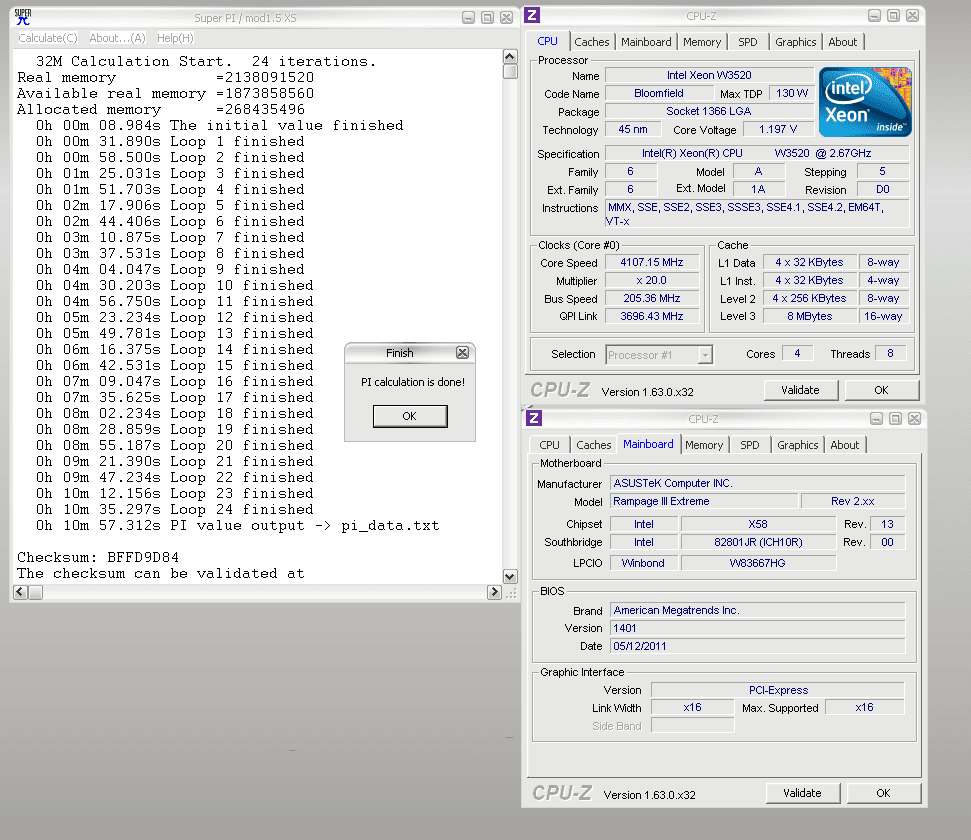Minimize the Super PI window
This screenshot has width=971, height=840.
pos(469,17)
